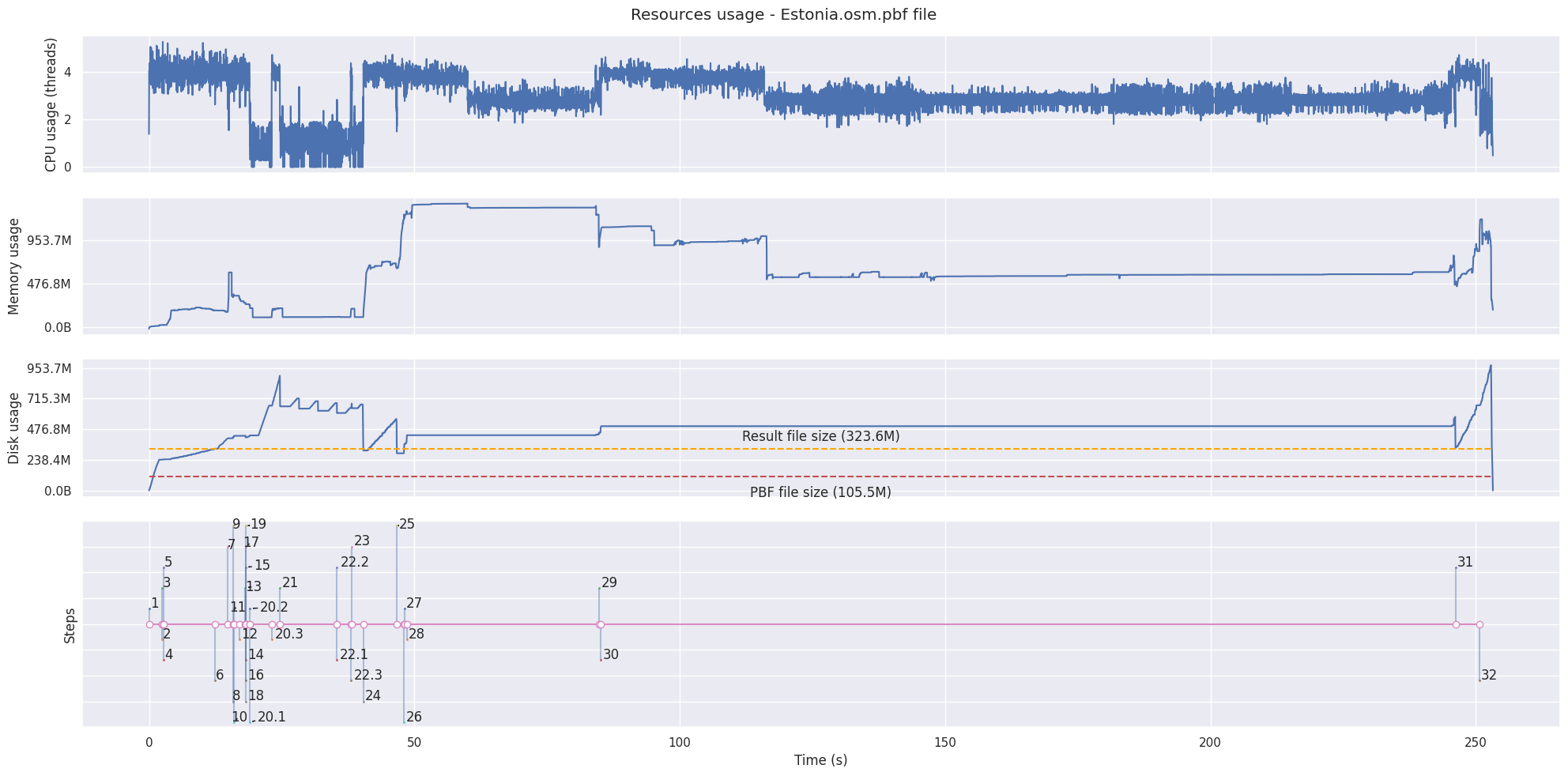The height and width of the screenshot is (776, 1568).
Task: Click the step label "28" in Steps plot
Action: pyautogui.click(x=416, y=635)
